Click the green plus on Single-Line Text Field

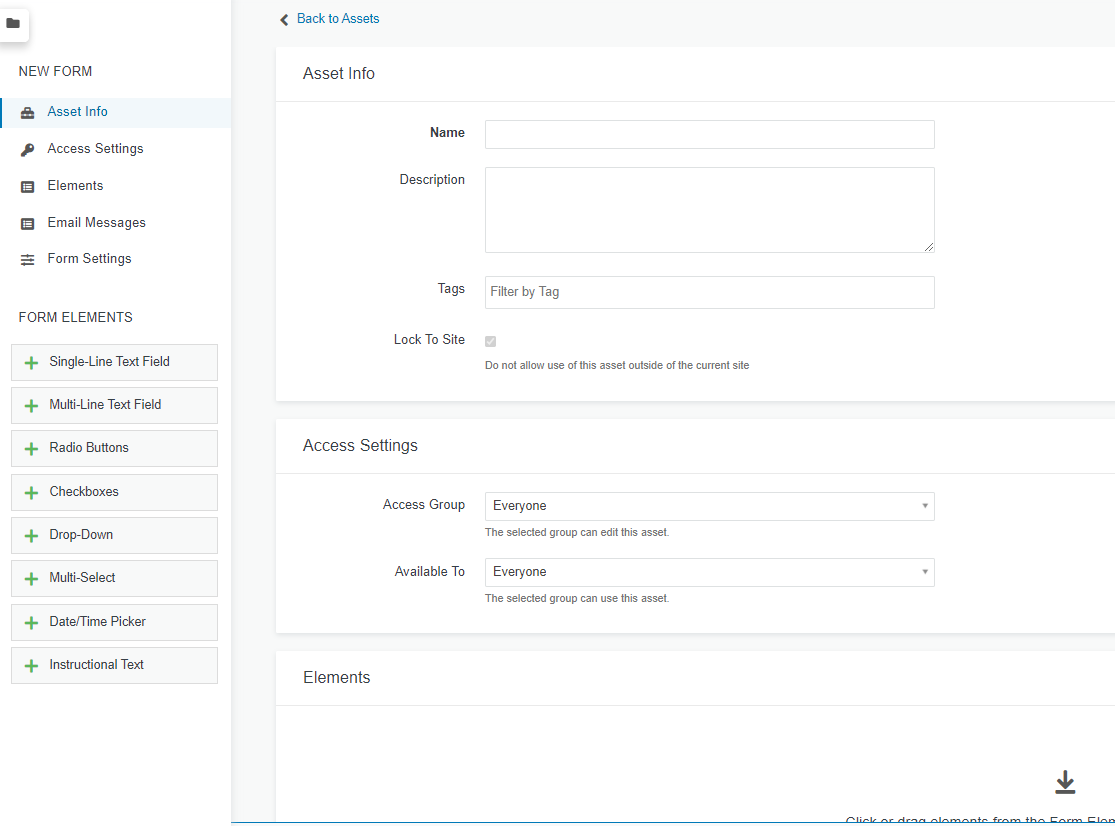coord(31,363)
